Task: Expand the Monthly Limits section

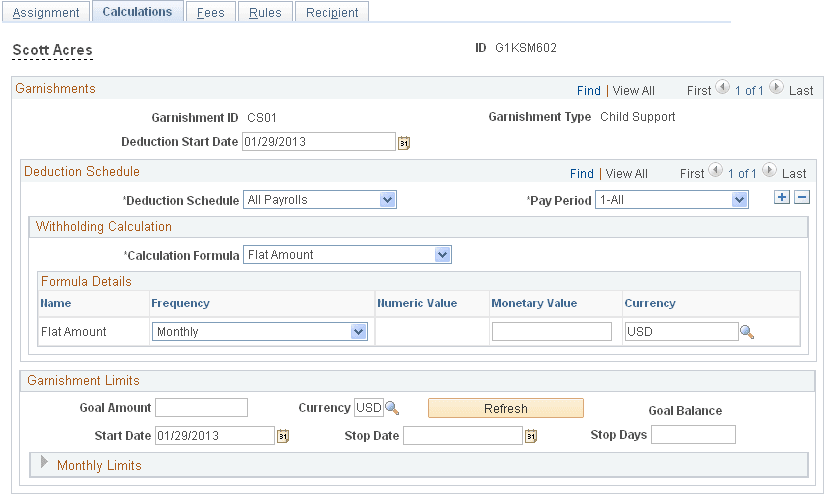Action: tap(44, 465)
